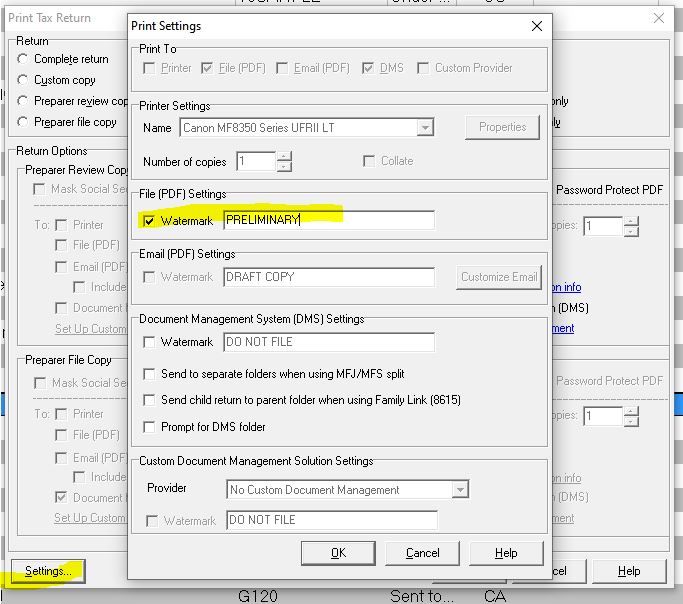Open Help in Print Settings dialog
This screenshot has width=683, height=604.
point(506,553)
